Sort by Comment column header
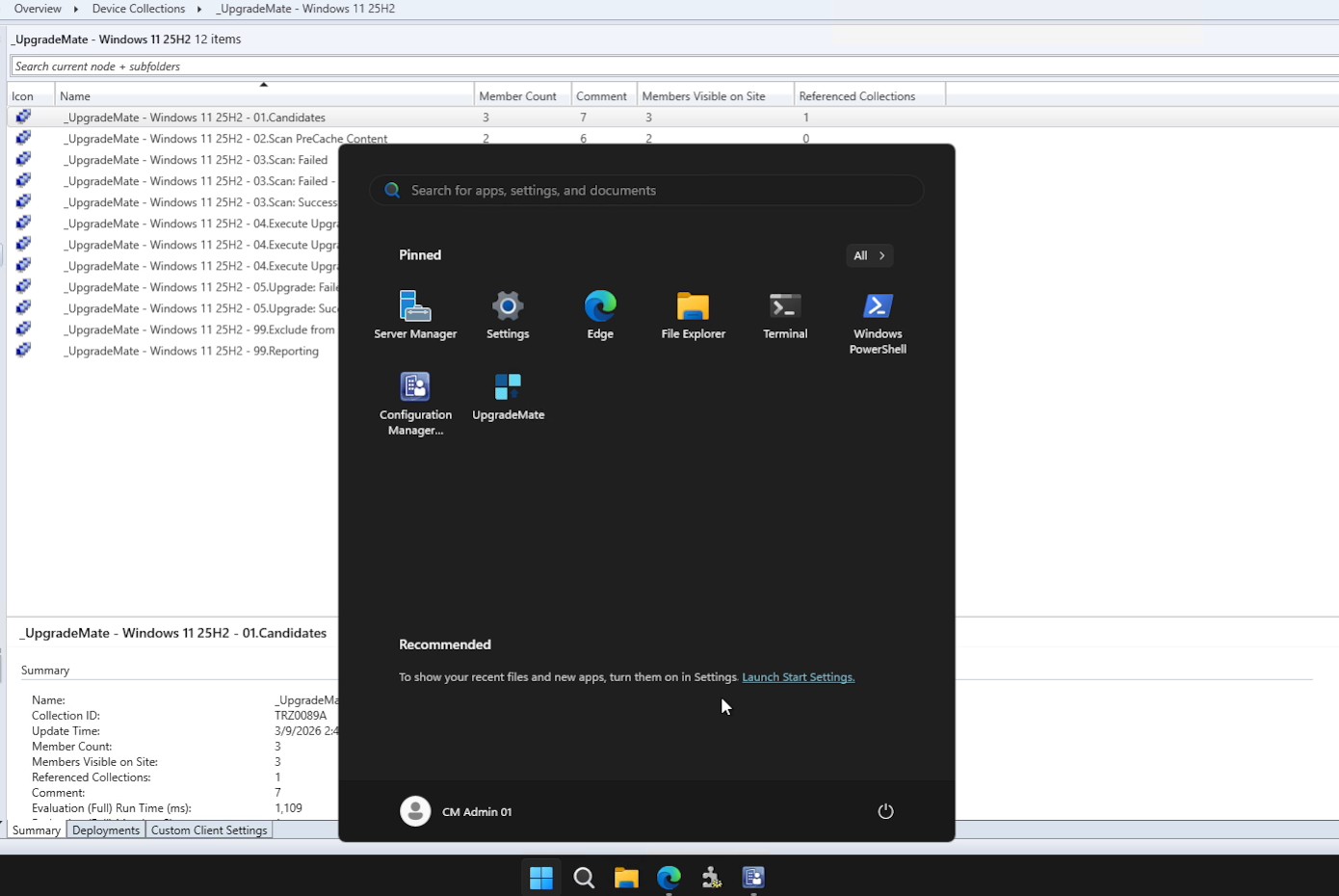The width and height of the screenshot is (1339, 896). coord(604,95)
